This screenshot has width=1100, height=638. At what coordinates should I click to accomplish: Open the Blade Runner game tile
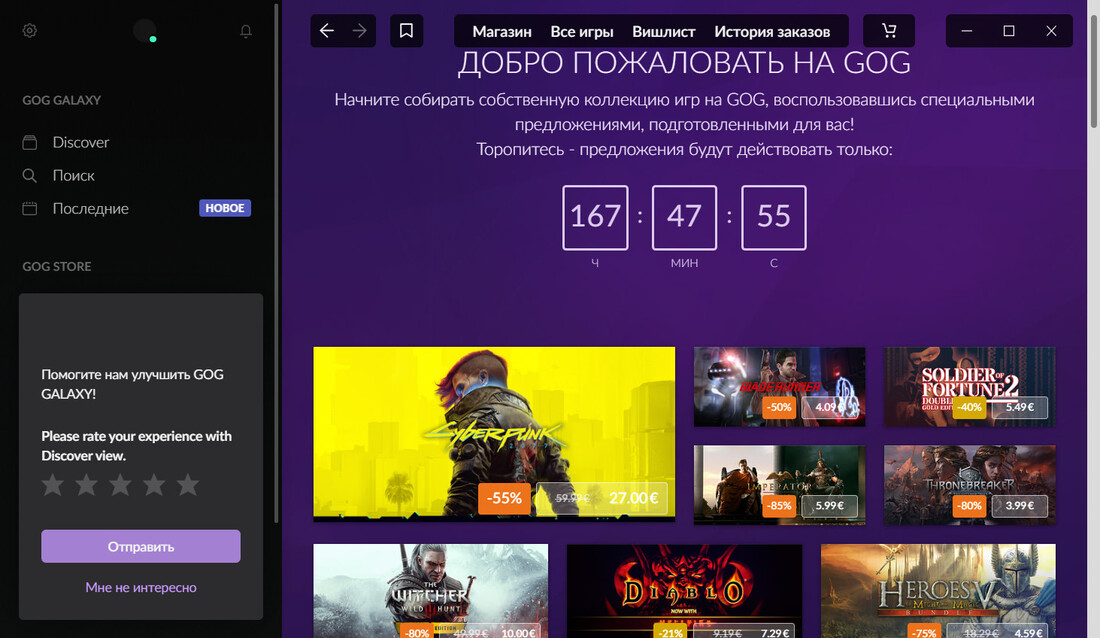[x=779, y=387]
